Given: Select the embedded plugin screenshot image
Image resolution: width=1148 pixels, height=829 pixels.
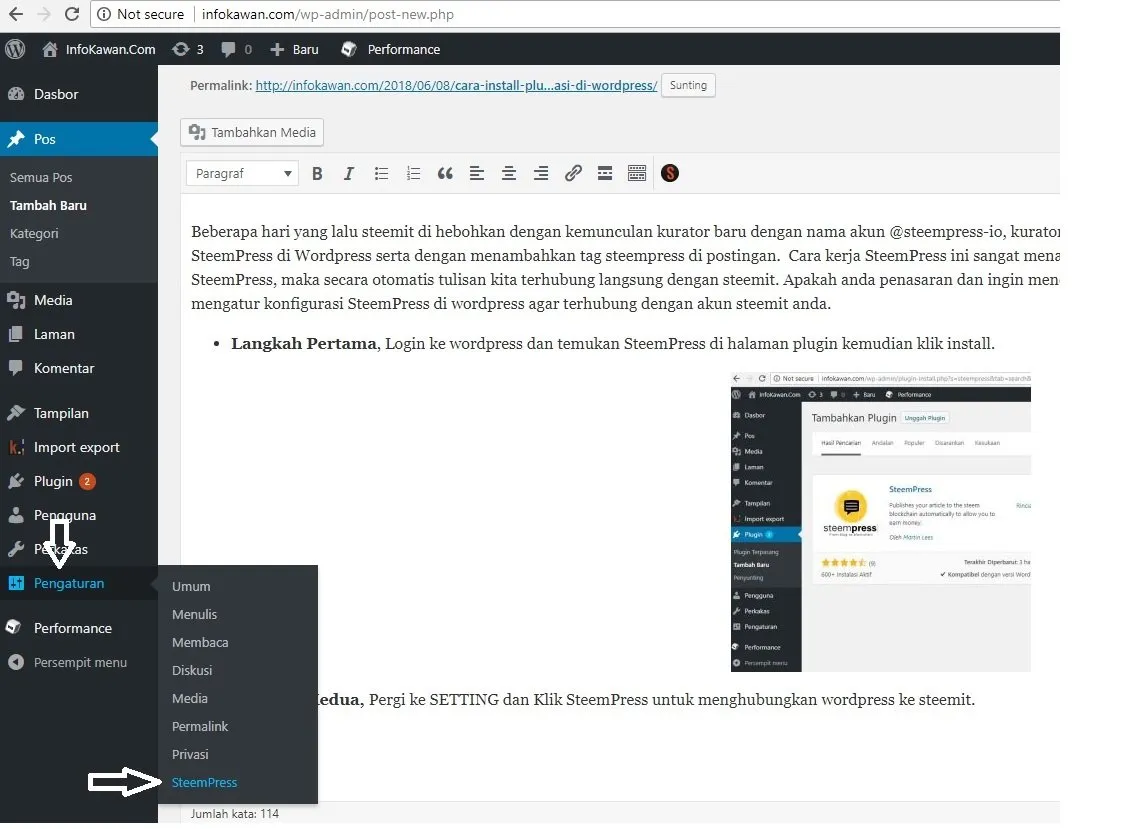Looking at the screenshot, I should [881, 522].
